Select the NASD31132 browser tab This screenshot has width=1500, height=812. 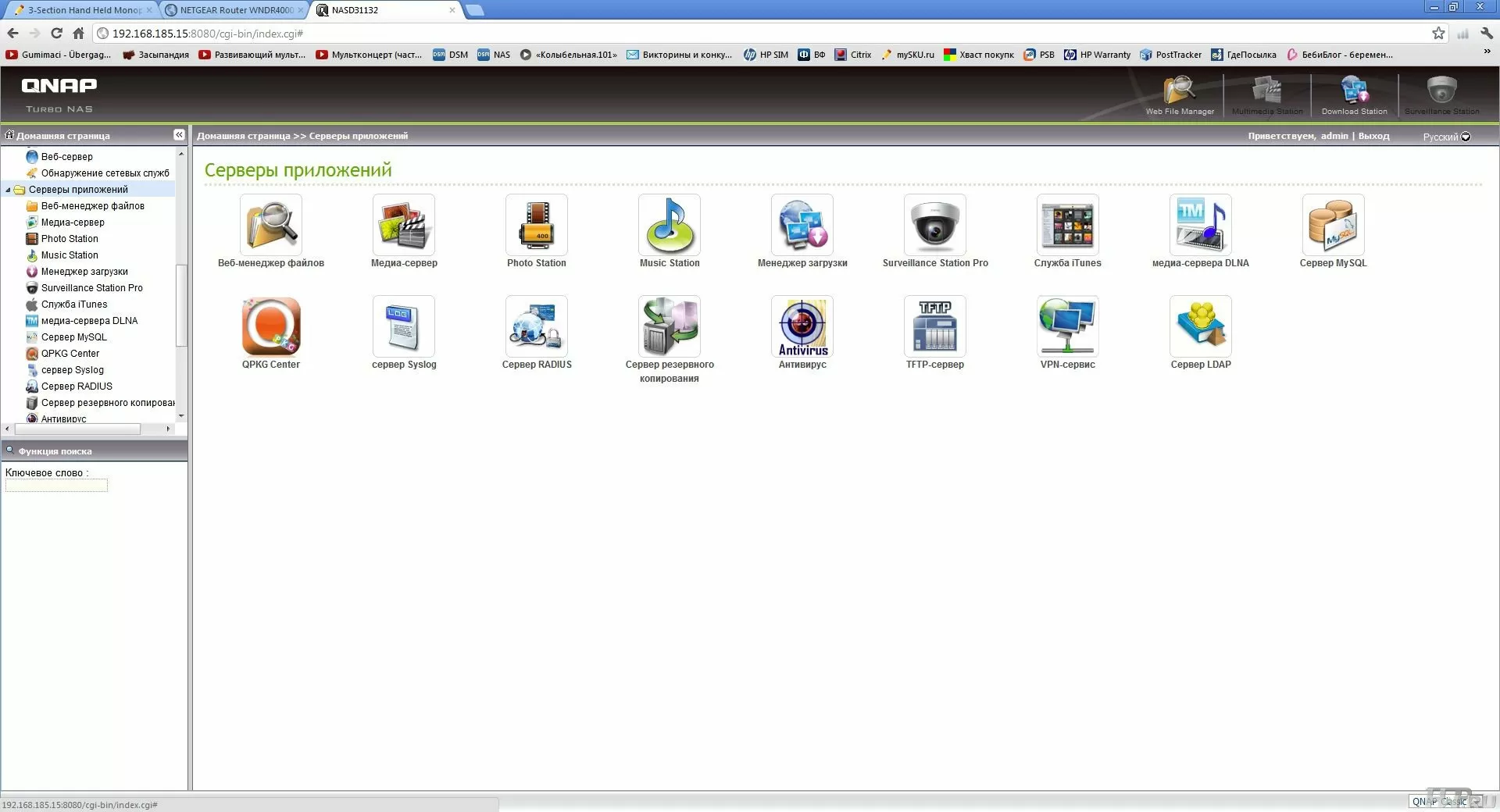point(387,10)
